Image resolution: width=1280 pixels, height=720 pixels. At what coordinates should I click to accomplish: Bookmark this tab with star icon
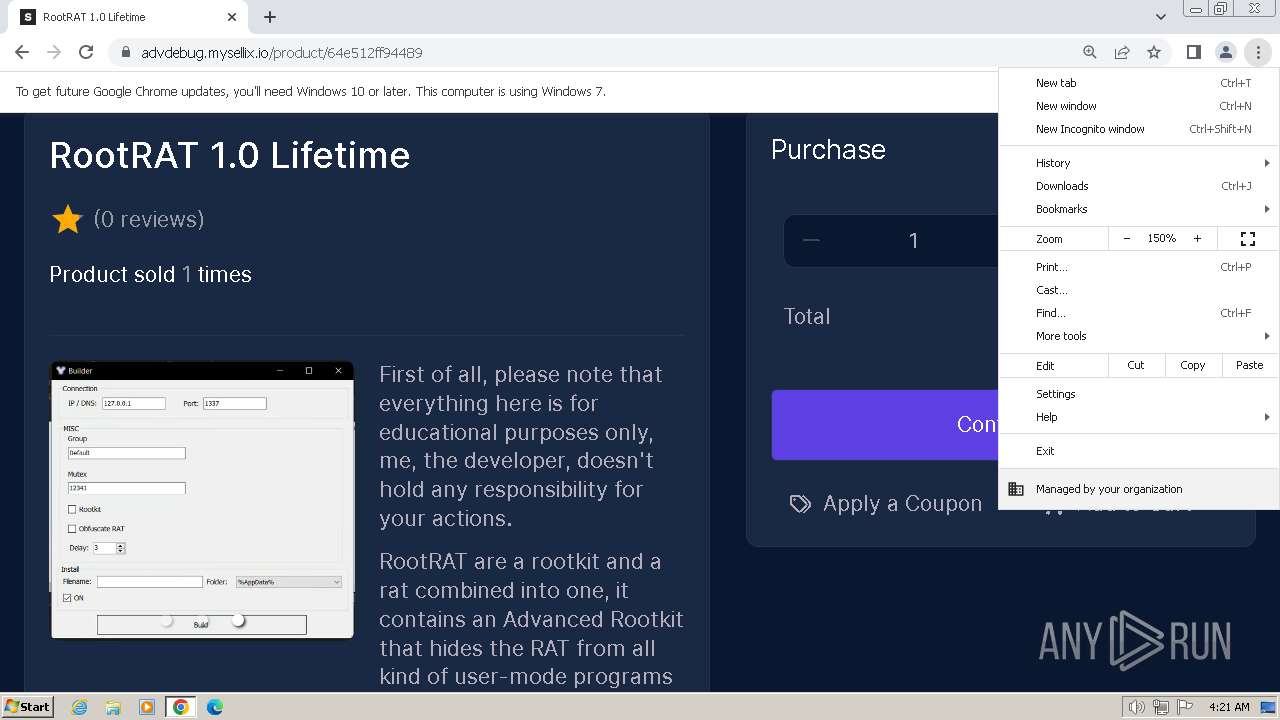(1154, 52)
